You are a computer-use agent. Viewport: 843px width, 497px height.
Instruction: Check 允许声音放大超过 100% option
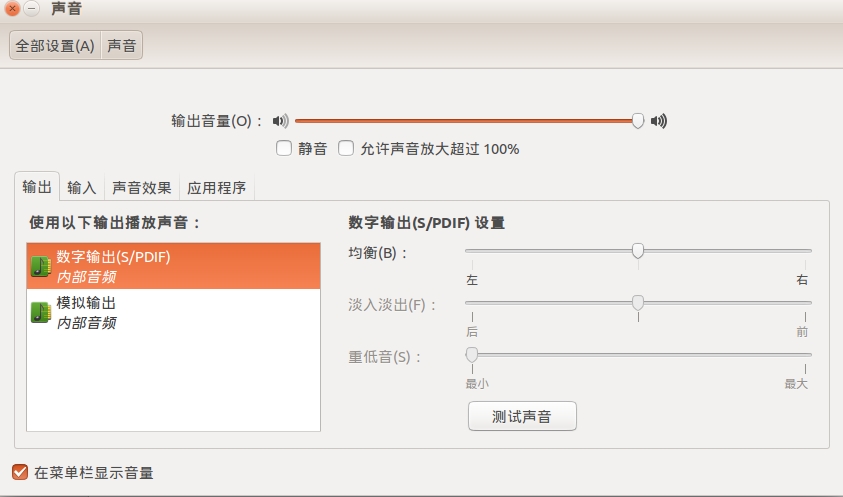346,148
